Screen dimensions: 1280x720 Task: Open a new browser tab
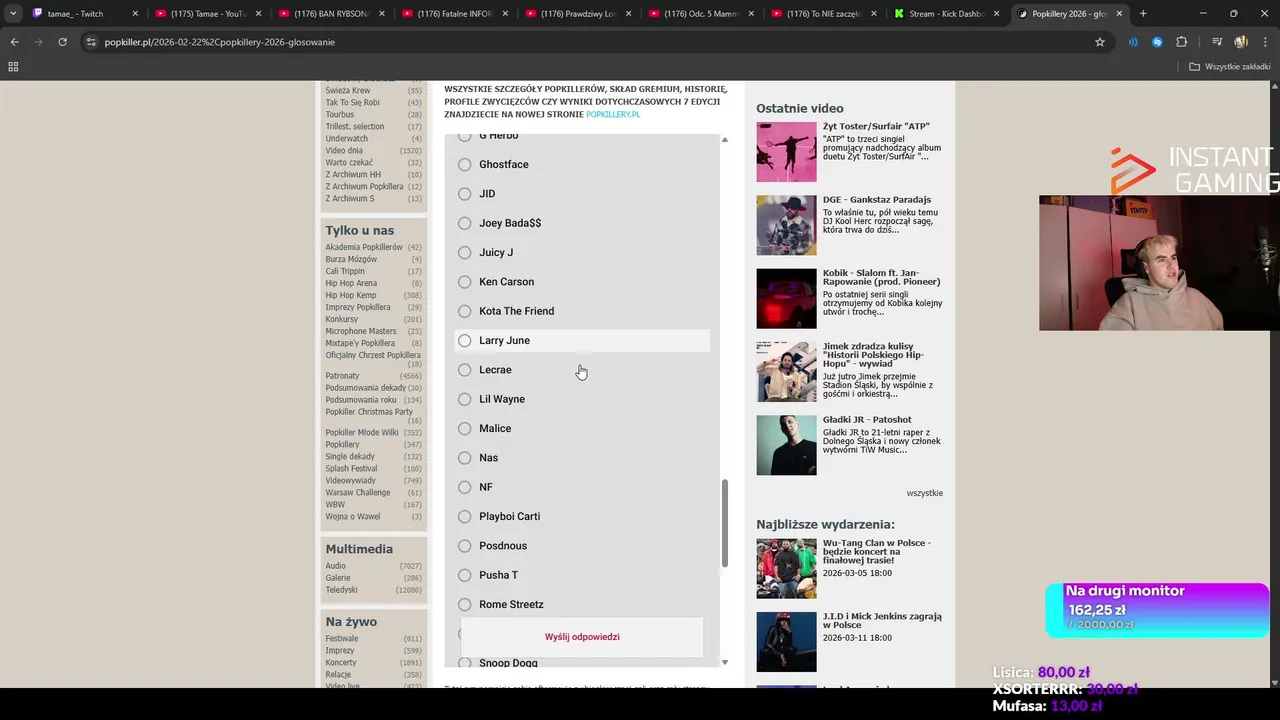pyautogui.click(x=1143, y=14)
